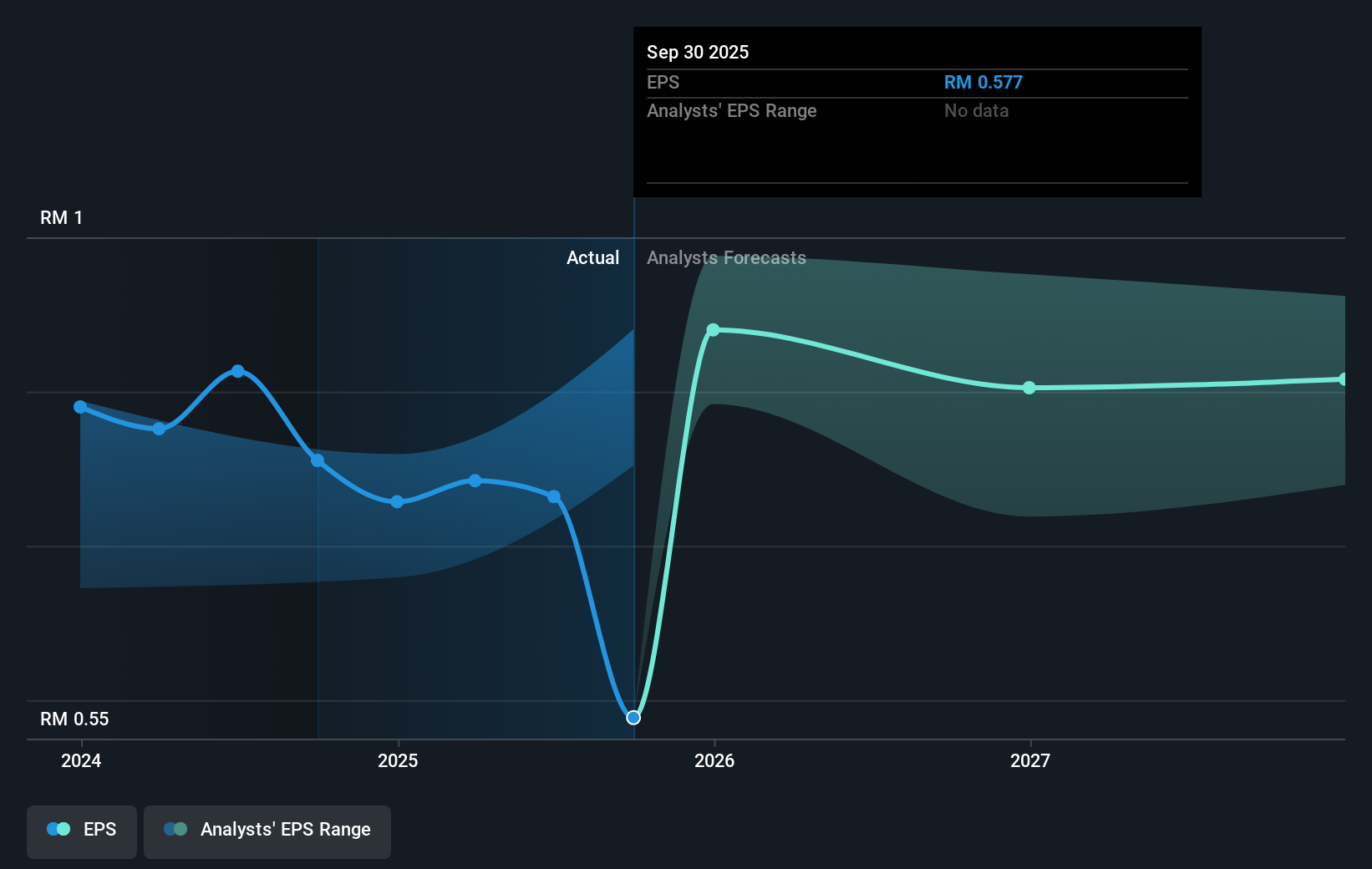Image resolution: width=1372 pixels, height=869 pixels.
Task: Click the mid-2025 EPS data point
Action: [x=475, y=480]
